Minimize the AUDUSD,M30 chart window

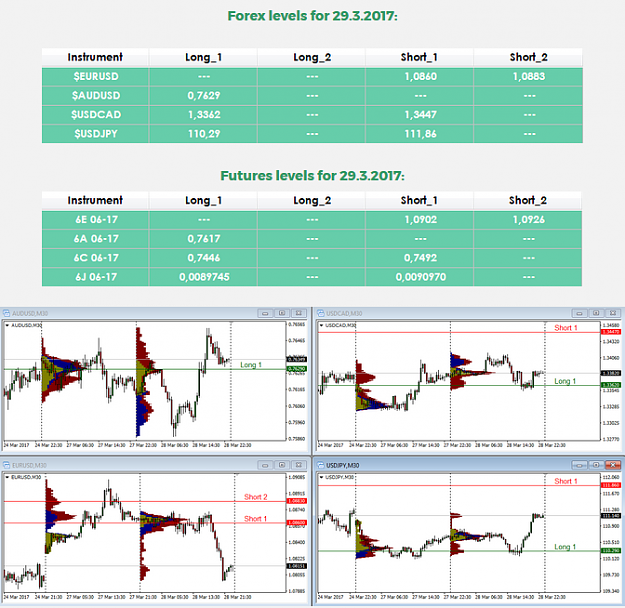click(265, 313)
